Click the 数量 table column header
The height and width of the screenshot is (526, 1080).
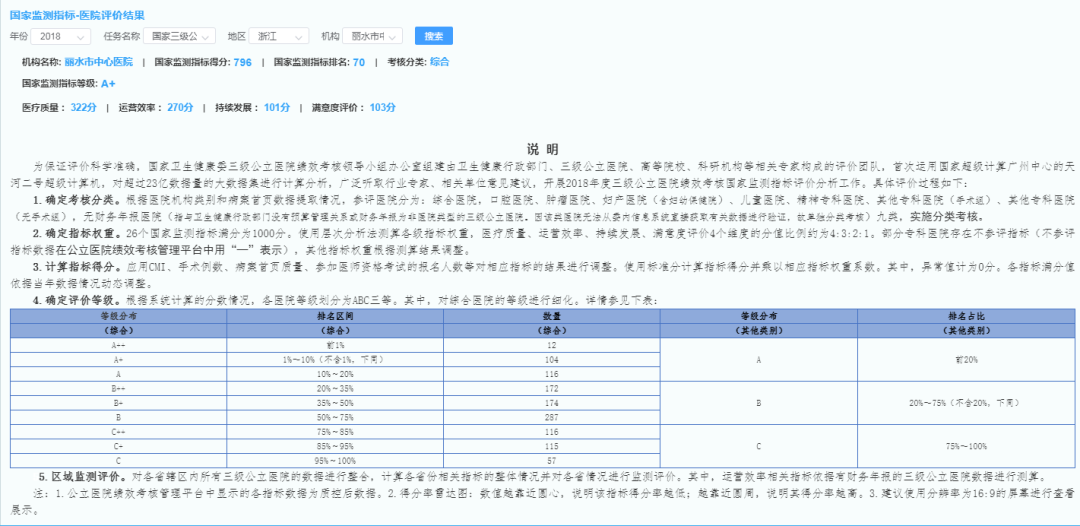point(552,315)
